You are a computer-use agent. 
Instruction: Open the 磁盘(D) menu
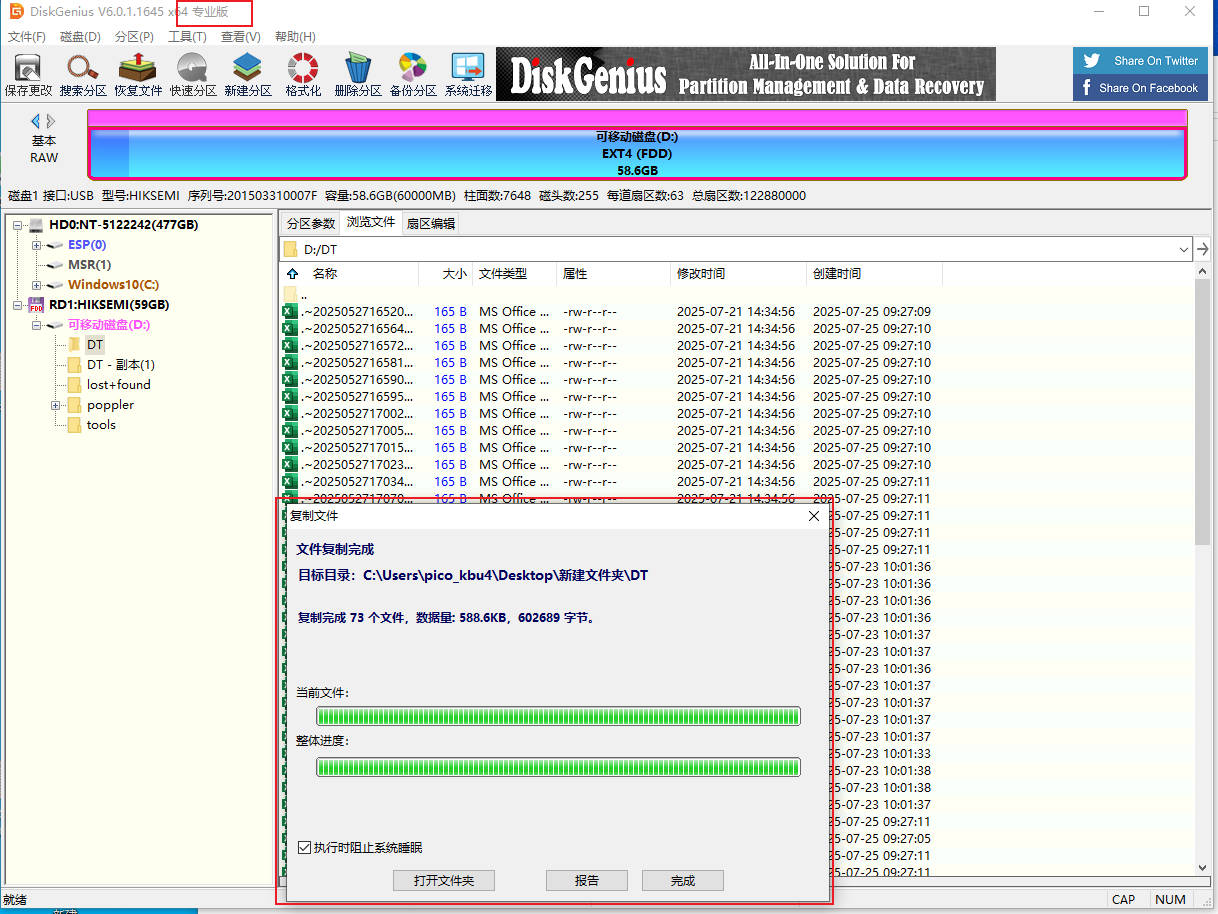click(80, 37)
